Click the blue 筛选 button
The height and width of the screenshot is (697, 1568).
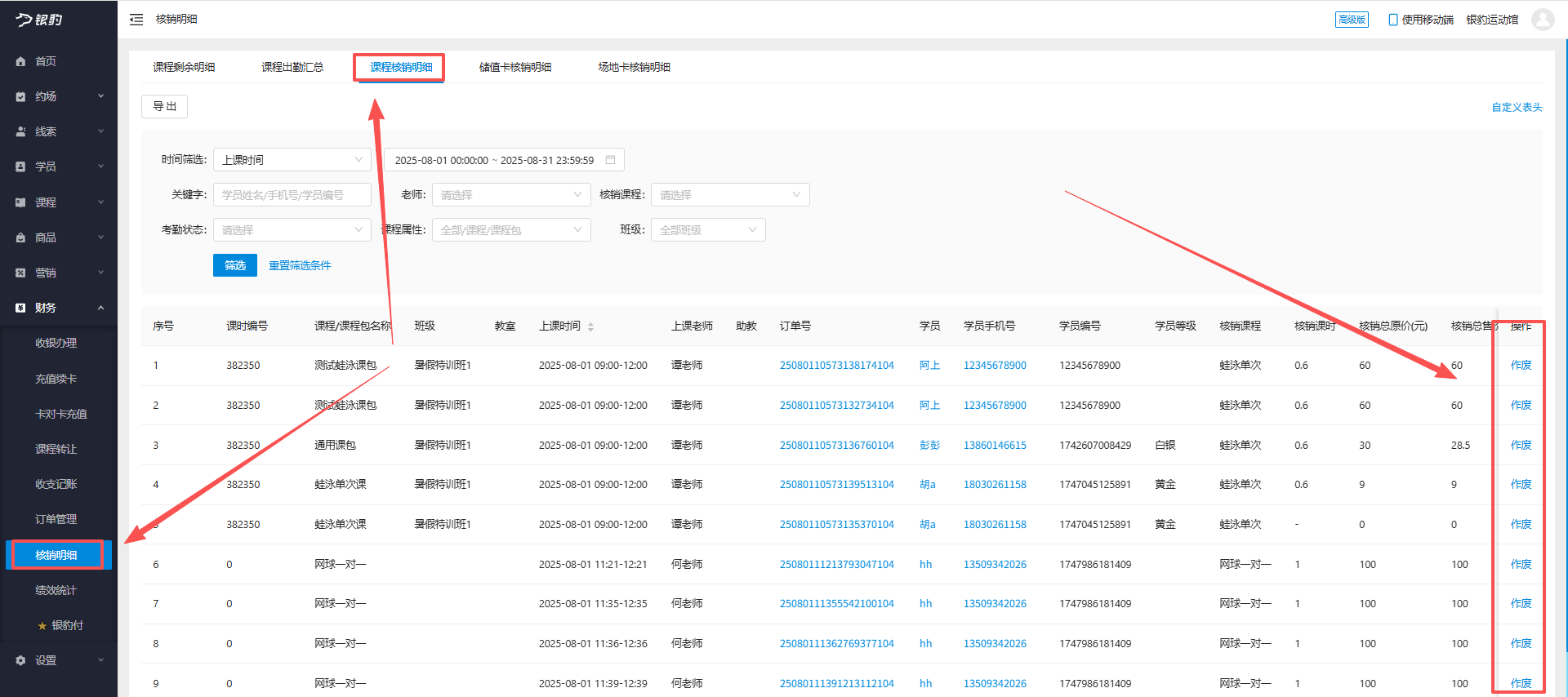pyautogui.click(x=234, y=265)
